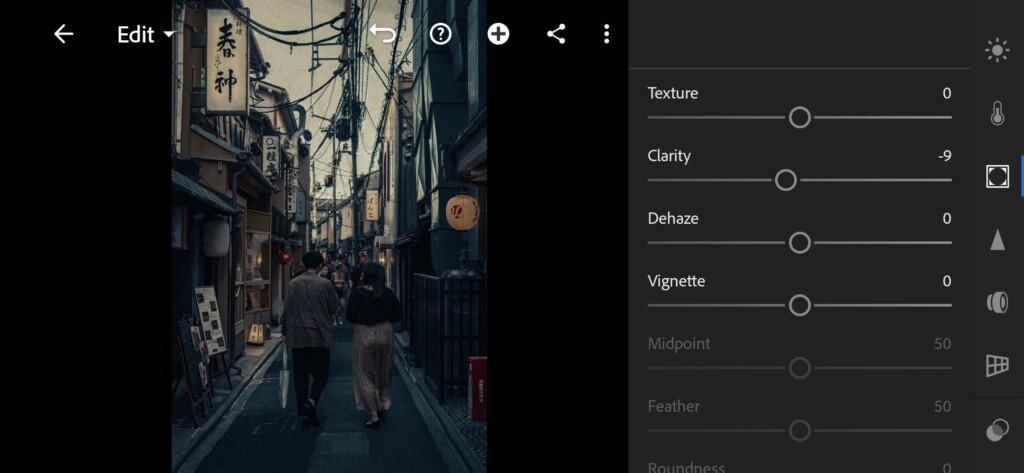
Task: Click the Dehaze slider handle
Action: coord(799,243)
